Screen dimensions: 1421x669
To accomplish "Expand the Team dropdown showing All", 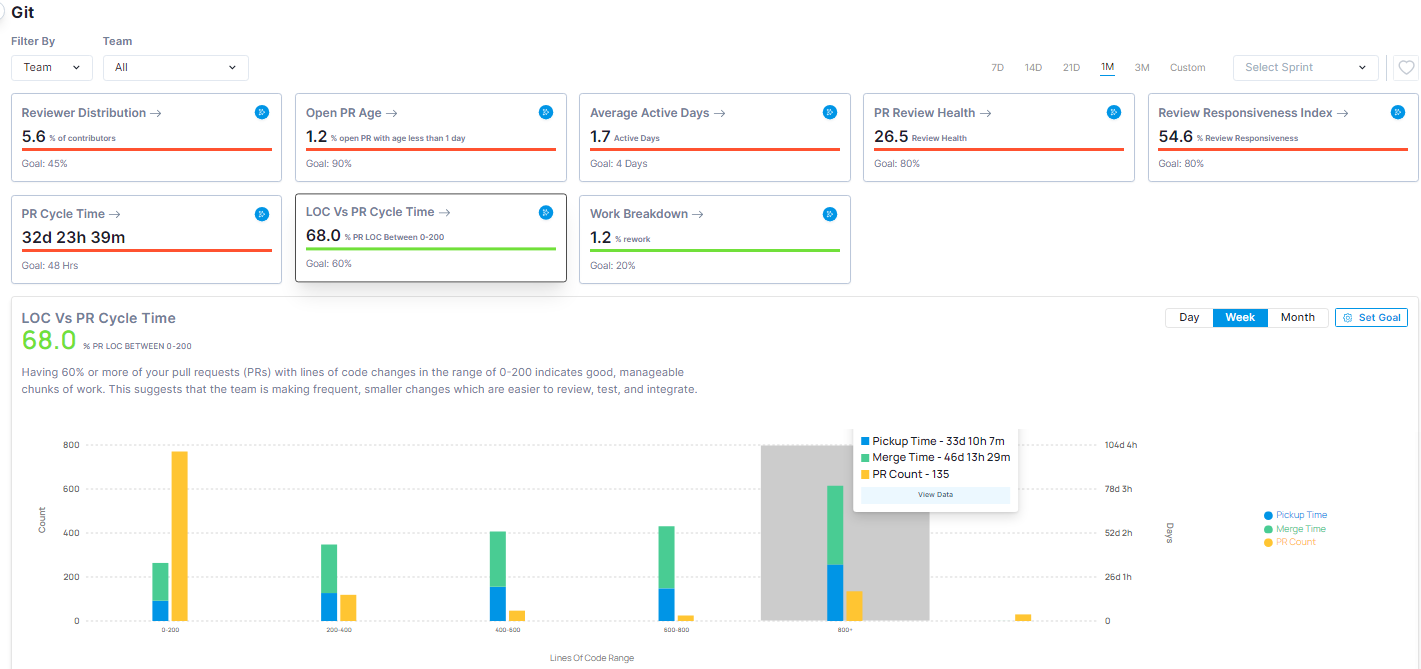I will coord(176,68).
